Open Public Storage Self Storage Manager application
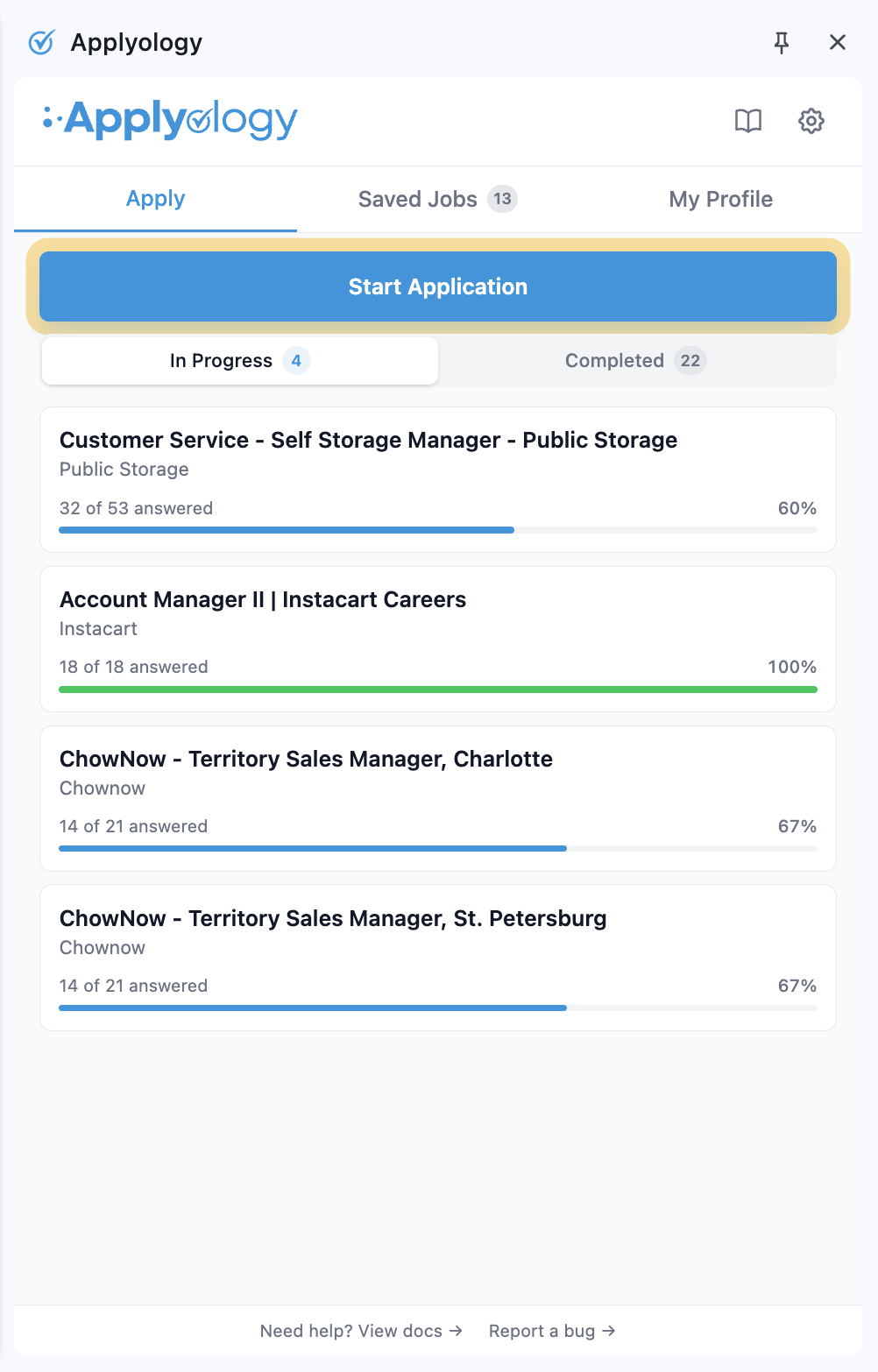Screen dimensions: 878x1372 click(x=438, y=479)
